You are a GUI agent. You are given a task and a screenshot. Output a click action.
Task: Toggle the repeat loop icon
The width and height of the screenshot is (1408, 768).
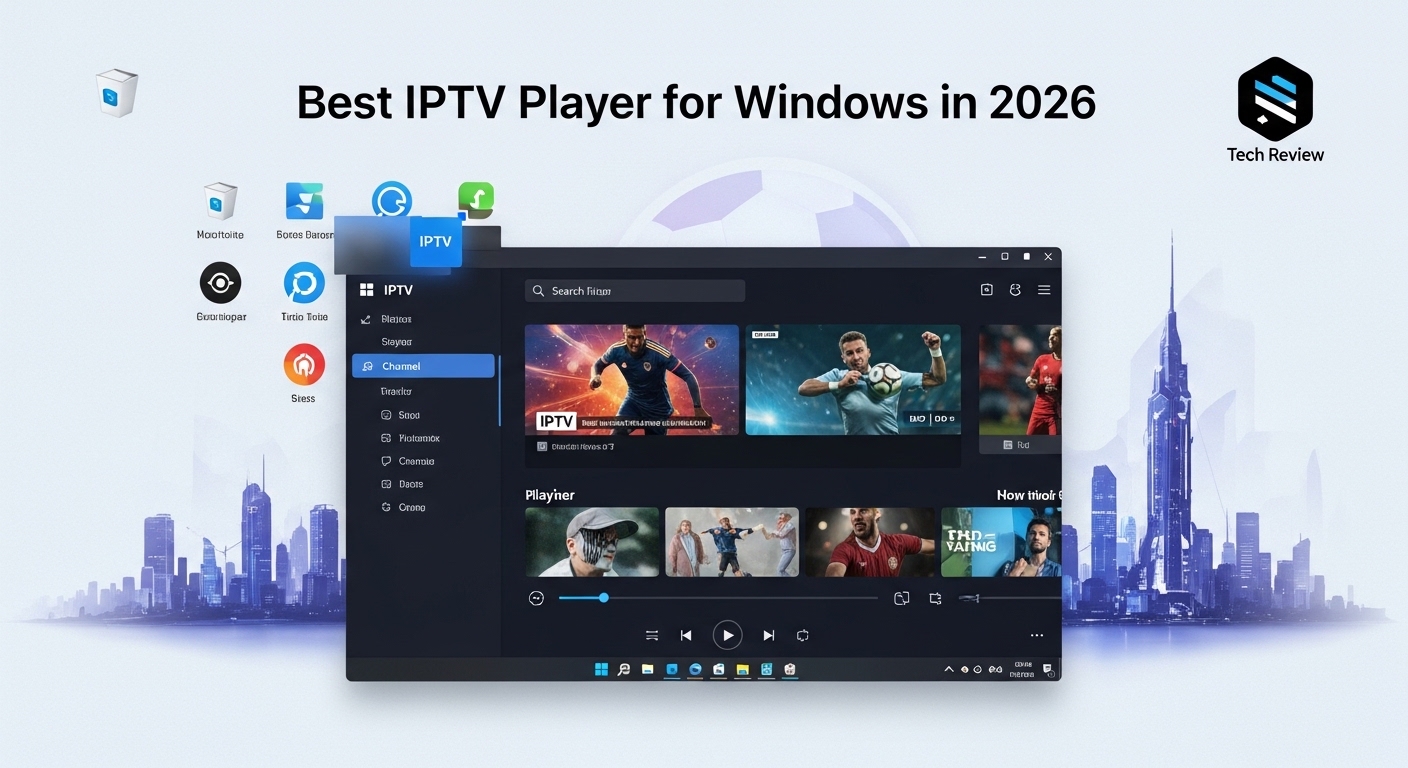[x=802, y=635]
